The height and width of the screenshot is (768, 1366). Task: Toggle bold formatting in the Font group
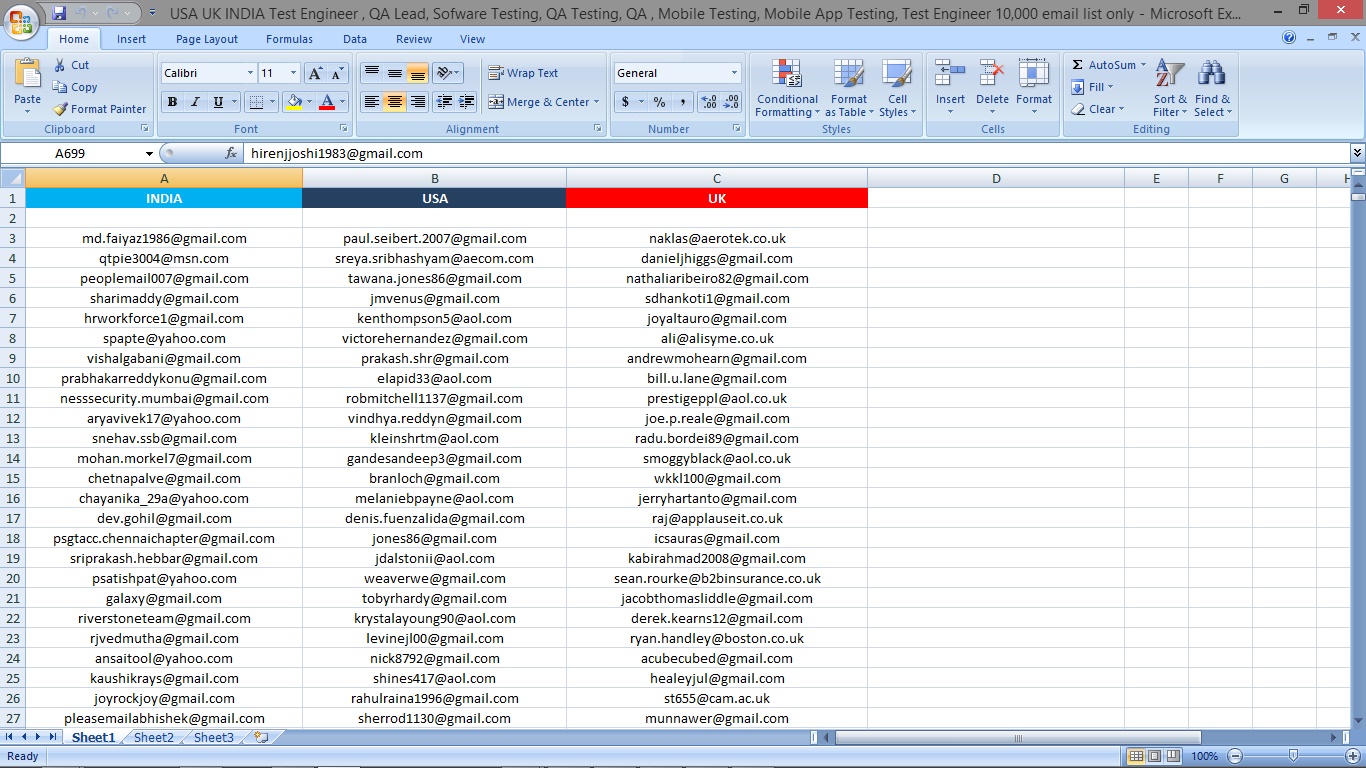click(172, 102)
